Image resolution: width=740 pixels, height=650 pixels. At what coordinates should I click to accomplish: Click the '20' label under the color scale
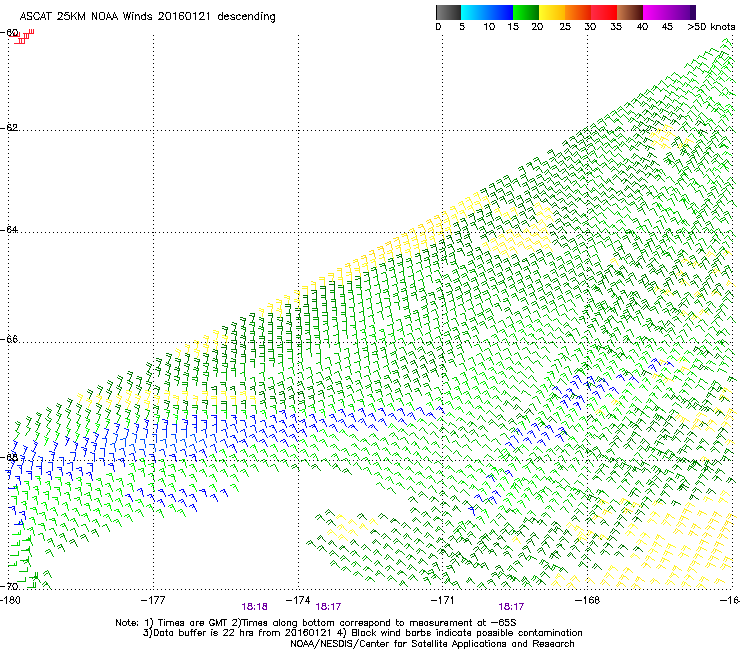[538, 27]
